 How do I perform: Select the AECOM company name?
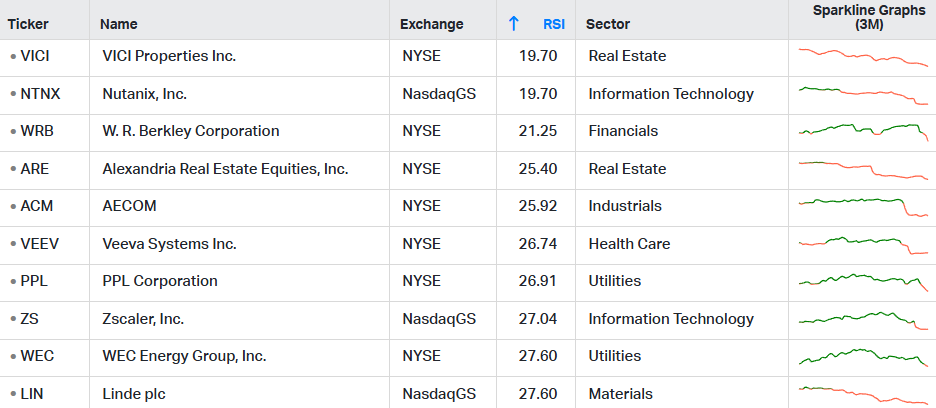pos(130,206)
